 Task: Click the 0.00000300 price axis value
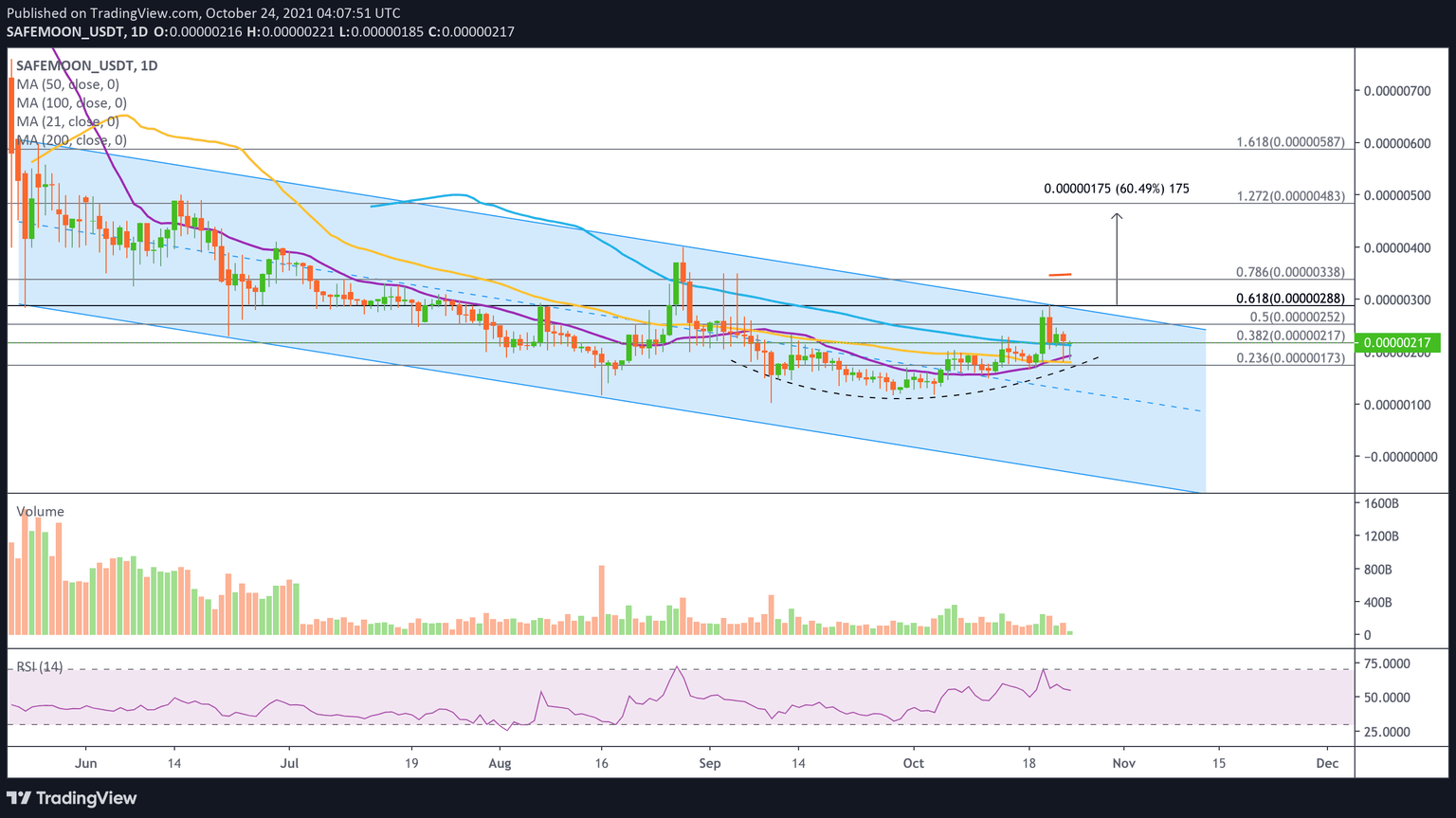(x=1397, y=300)
